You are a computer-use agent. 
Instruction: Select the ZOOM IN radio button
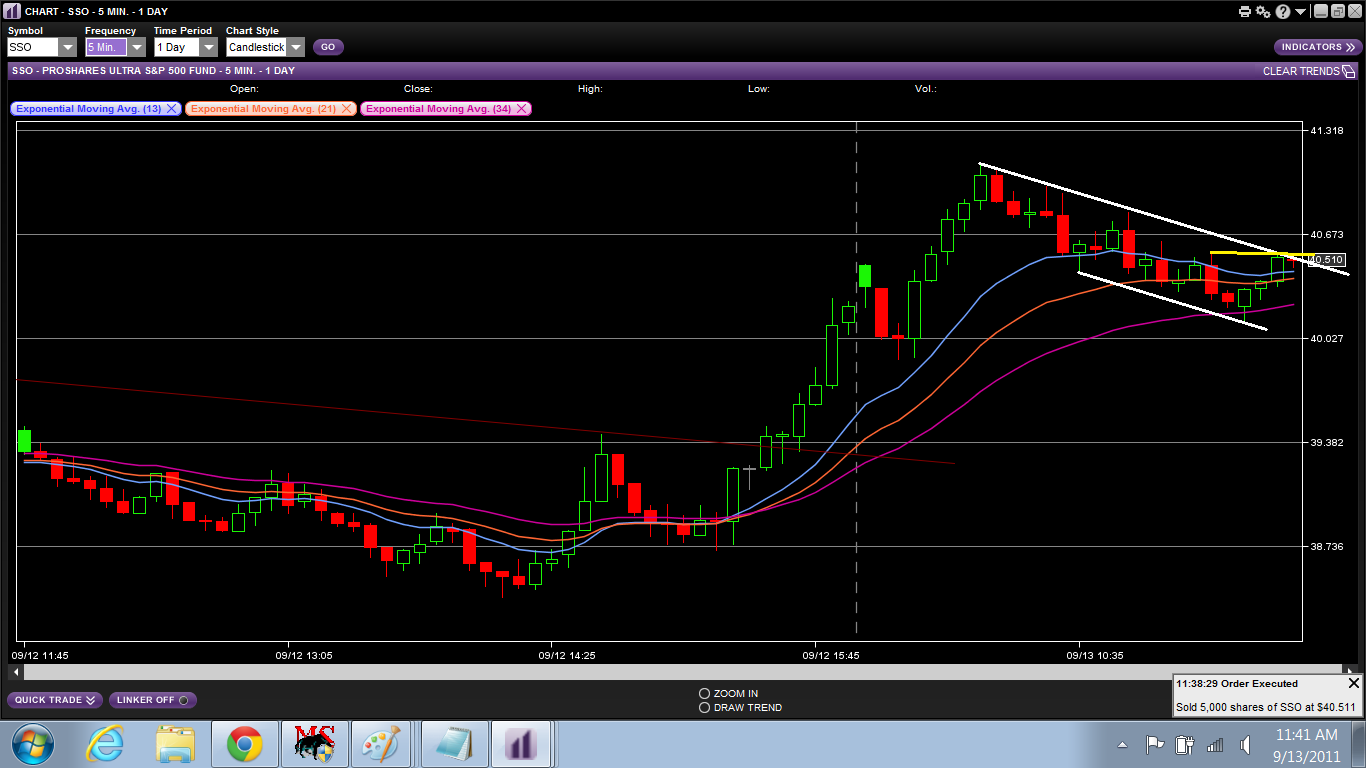(705, 693)
